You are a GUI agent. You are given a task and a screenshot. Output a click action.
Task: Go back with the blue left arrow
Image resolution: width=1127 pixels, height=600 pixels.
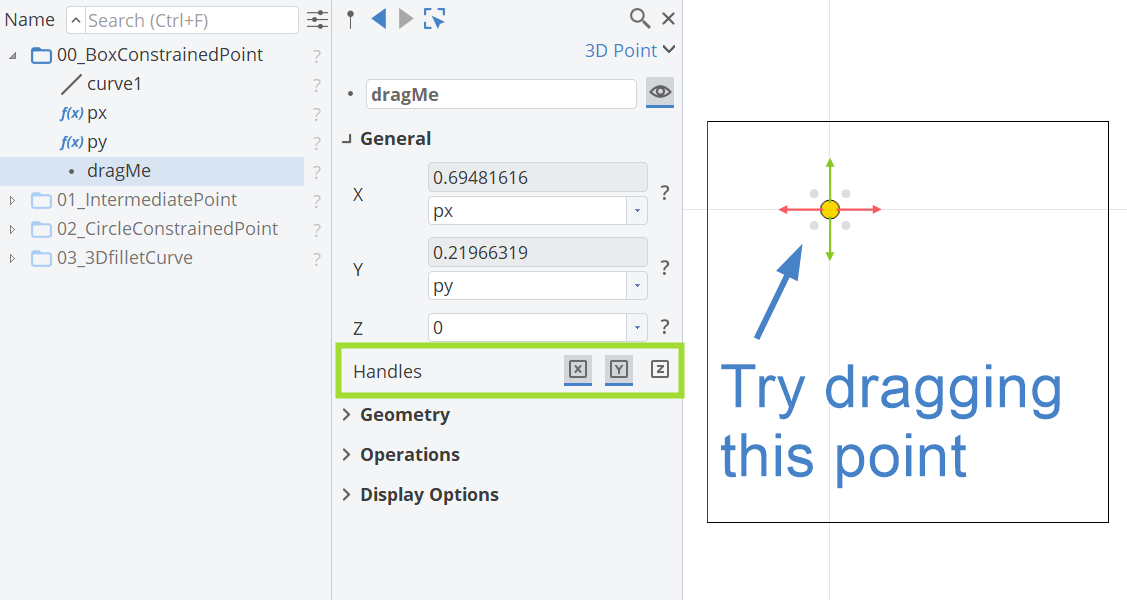click(x=378, y=19)
